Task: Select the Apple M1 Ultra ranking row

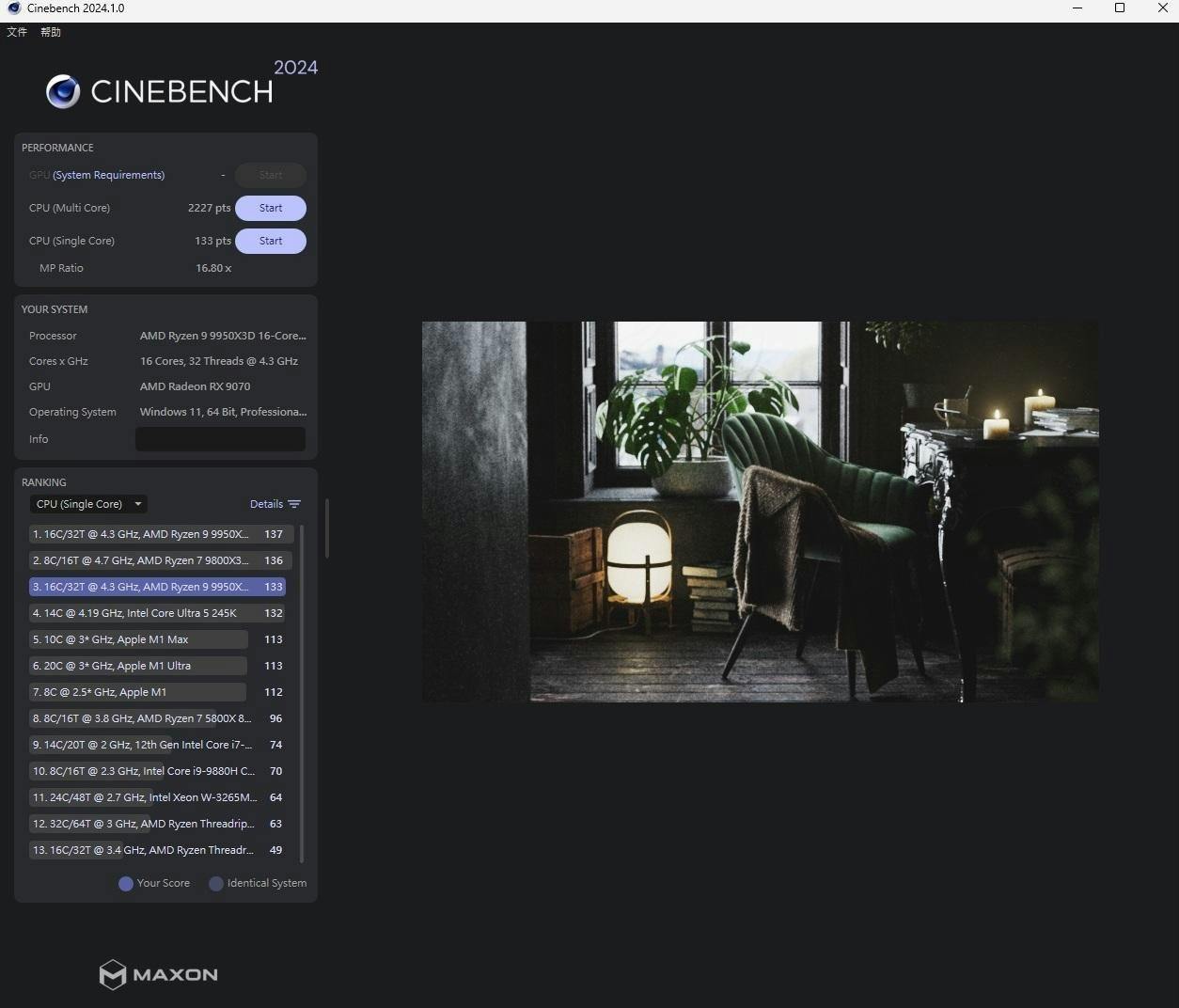Action: click(157, 666)
